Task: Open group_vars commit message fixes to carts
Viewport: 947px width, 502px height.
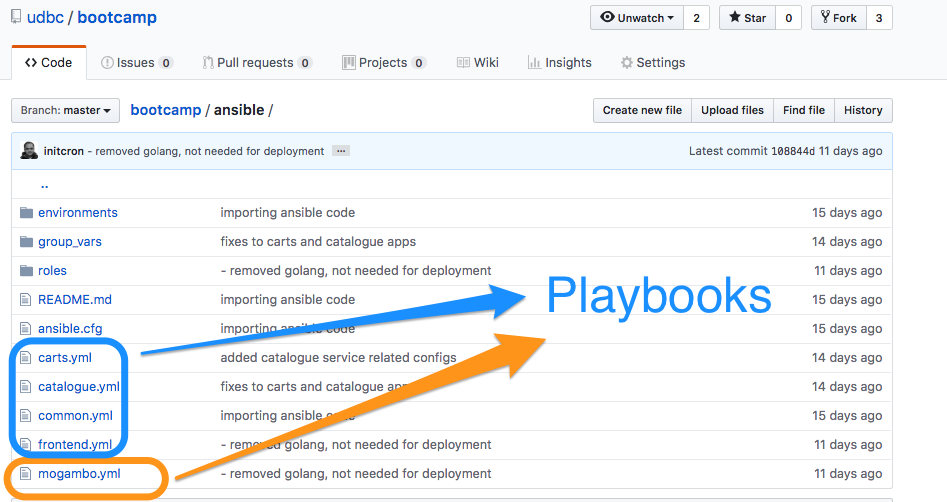Action: [318, 242]
